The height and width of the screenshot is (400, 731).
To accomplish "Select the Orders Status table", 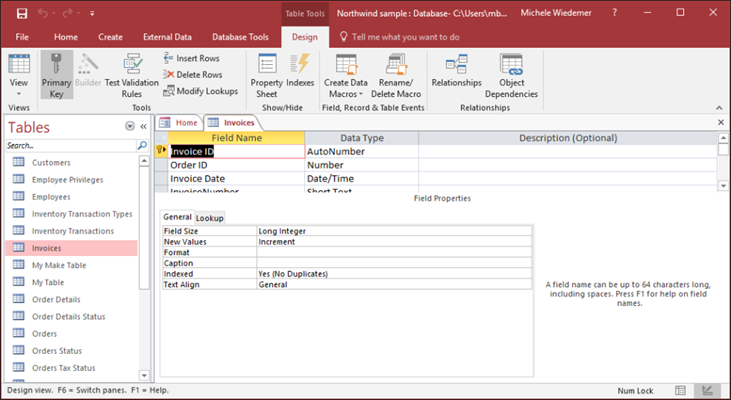I will coord(71,351).
